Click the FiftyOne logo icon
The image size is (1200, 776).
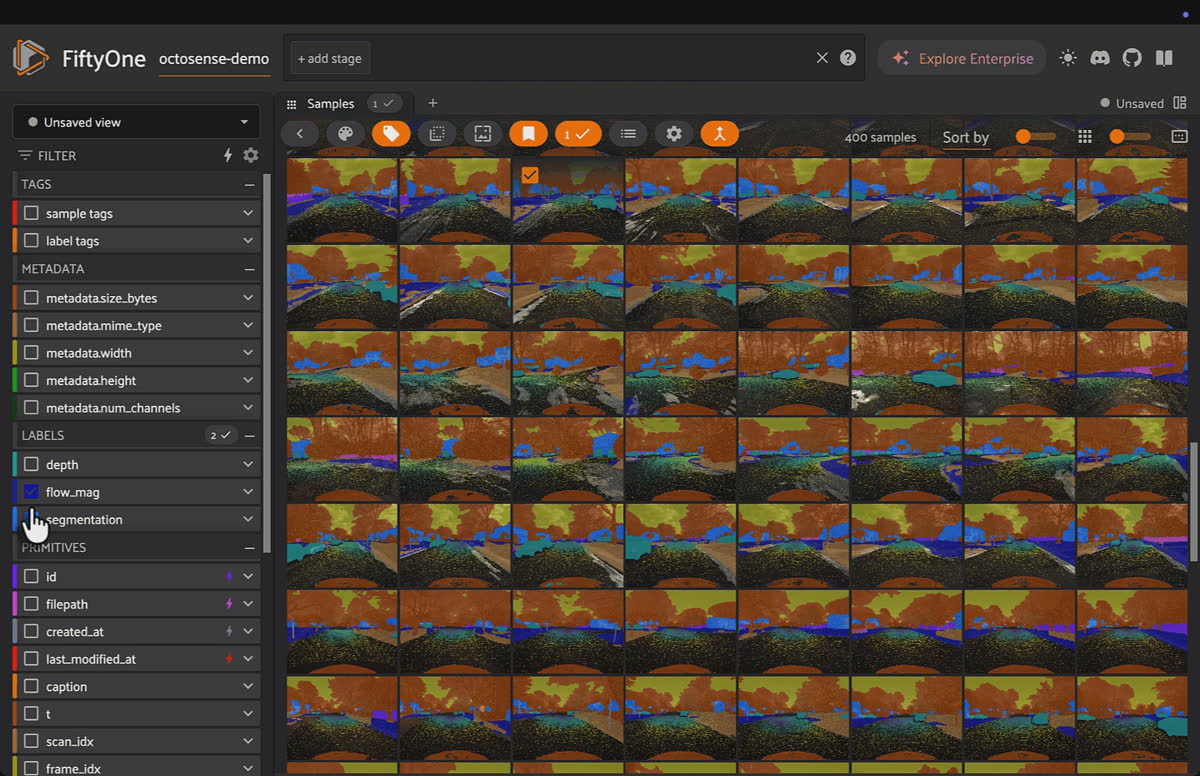click(30, 58)
